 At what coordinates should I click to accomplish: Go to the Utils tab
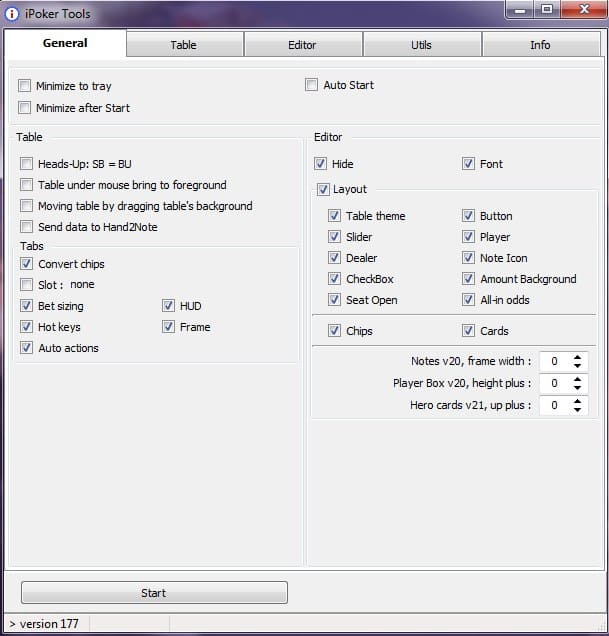pos(422,44)
